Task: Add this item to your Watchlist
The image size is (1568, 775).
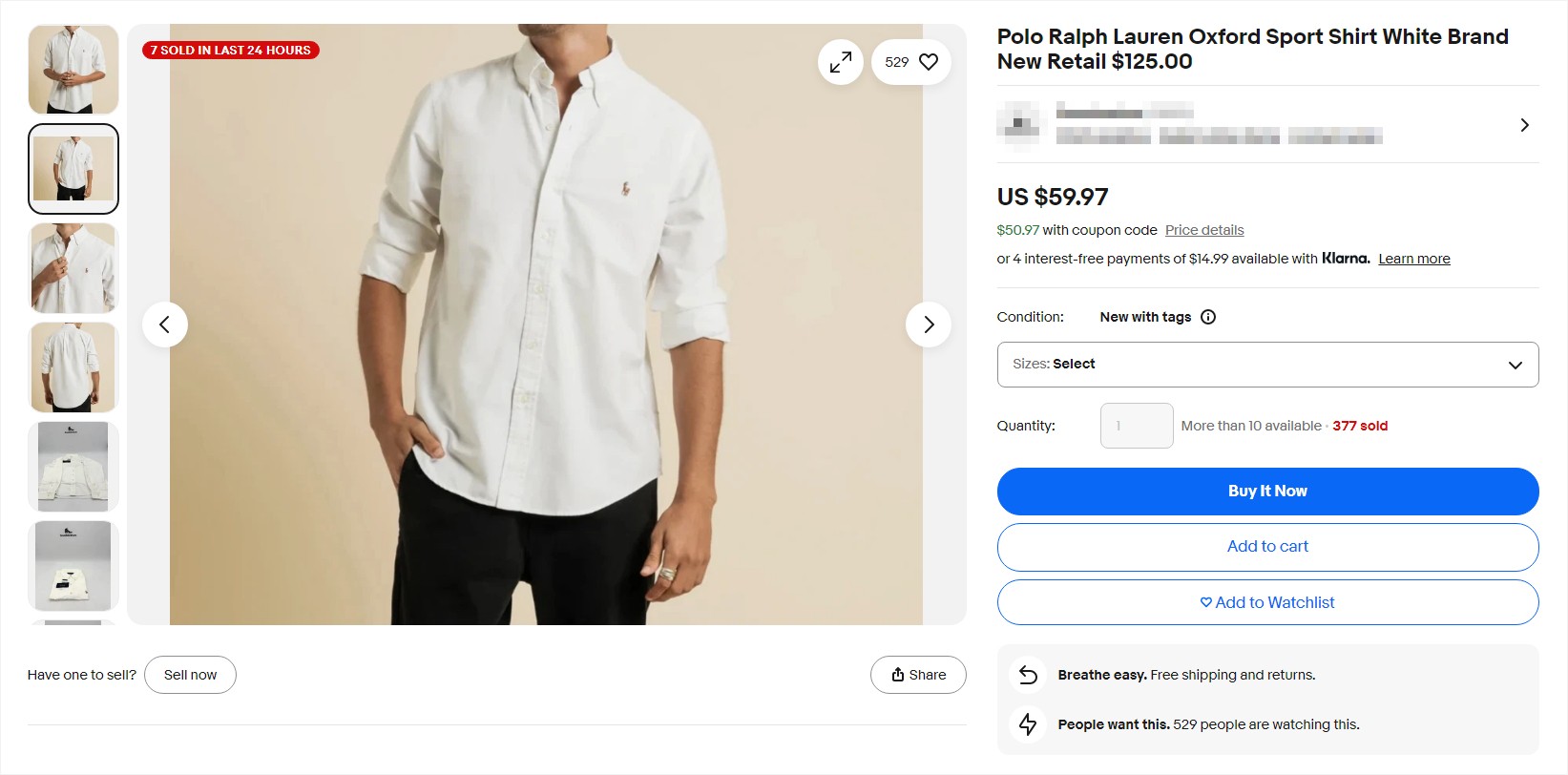Action: (x=1266, y=602)
